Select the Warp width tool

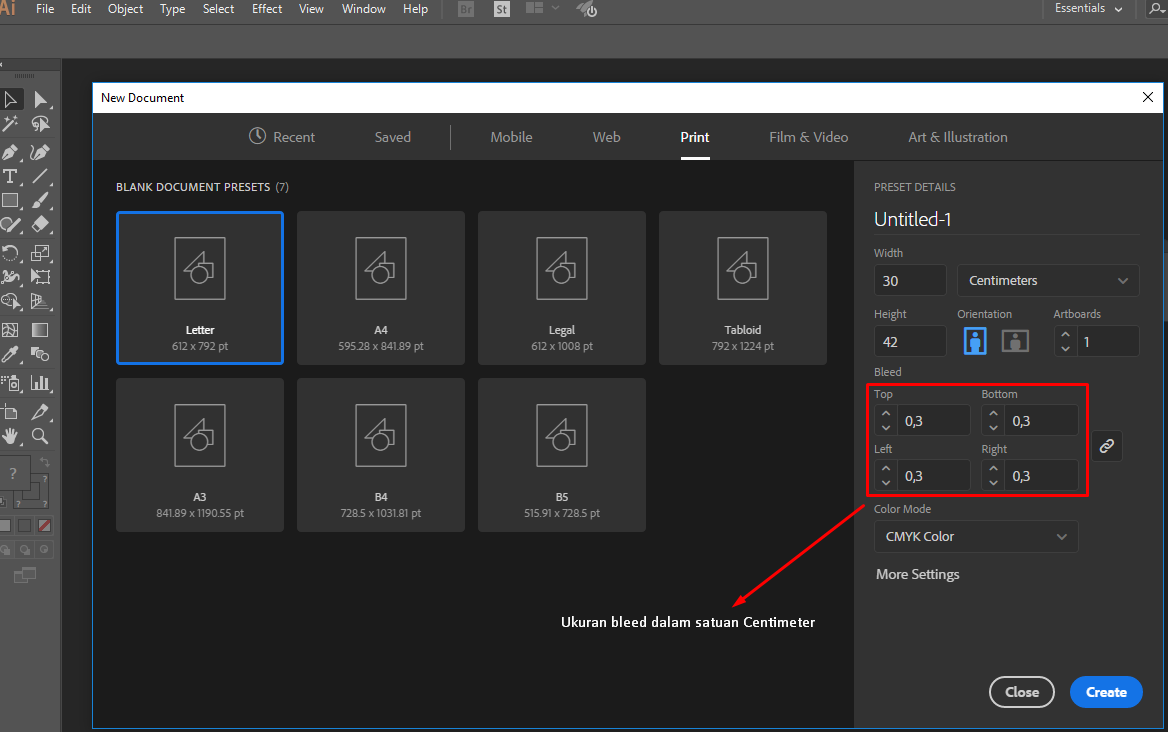point(10,277)
